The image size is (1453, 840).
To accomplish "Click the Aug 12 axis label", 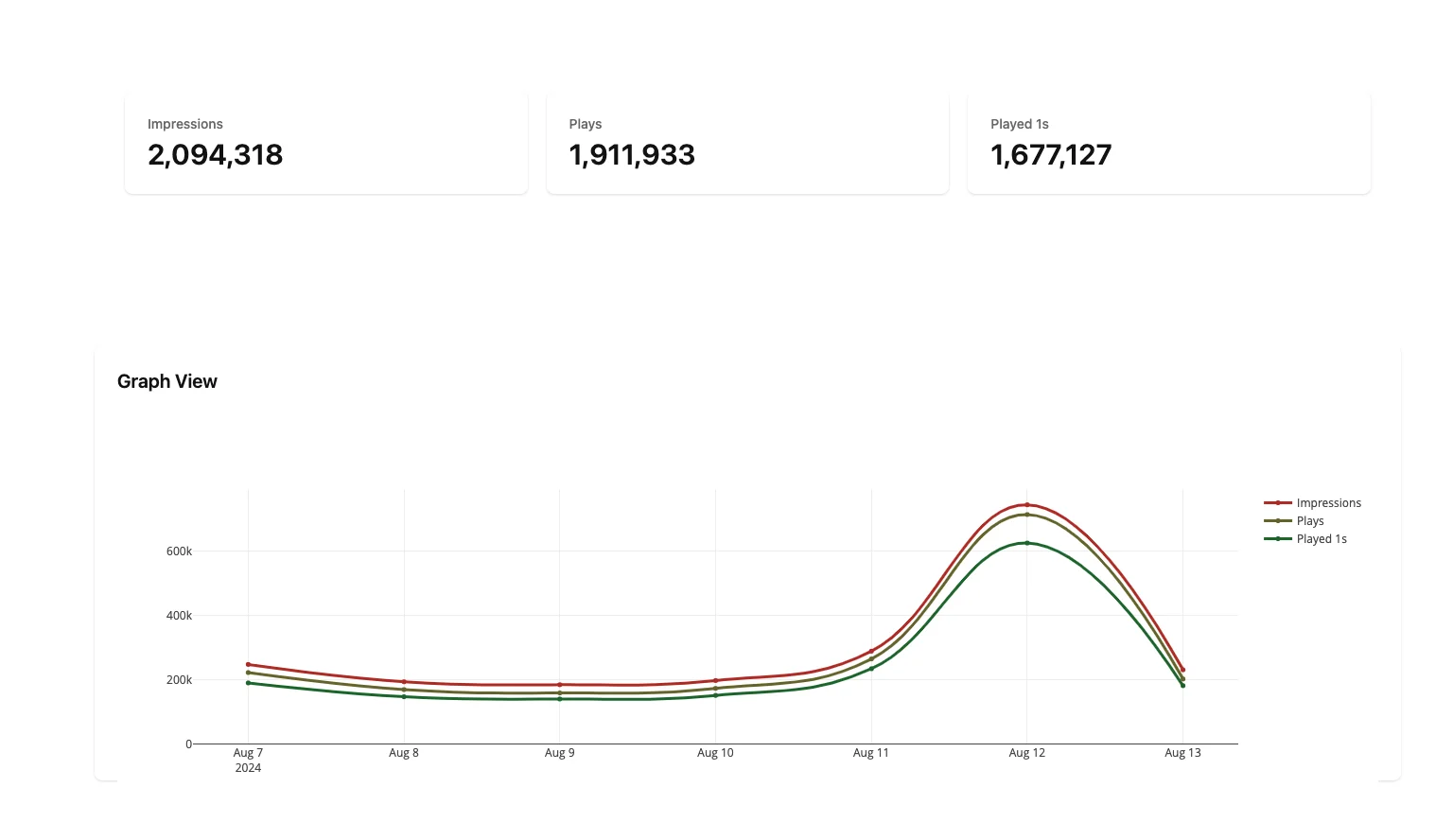I will coord(1027,753).
